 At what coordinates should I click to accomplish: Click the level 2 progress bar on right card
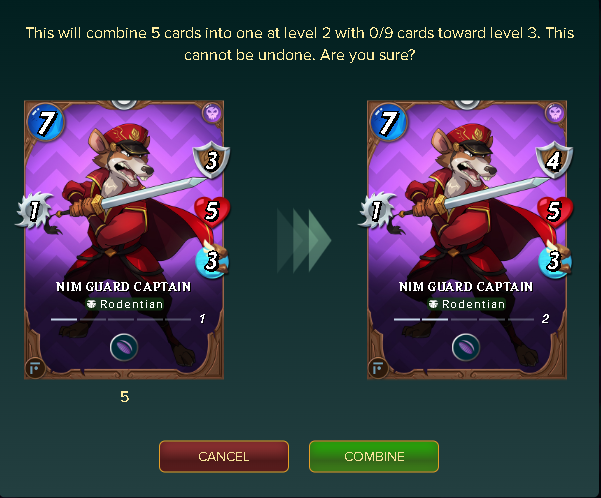(464, 319)
